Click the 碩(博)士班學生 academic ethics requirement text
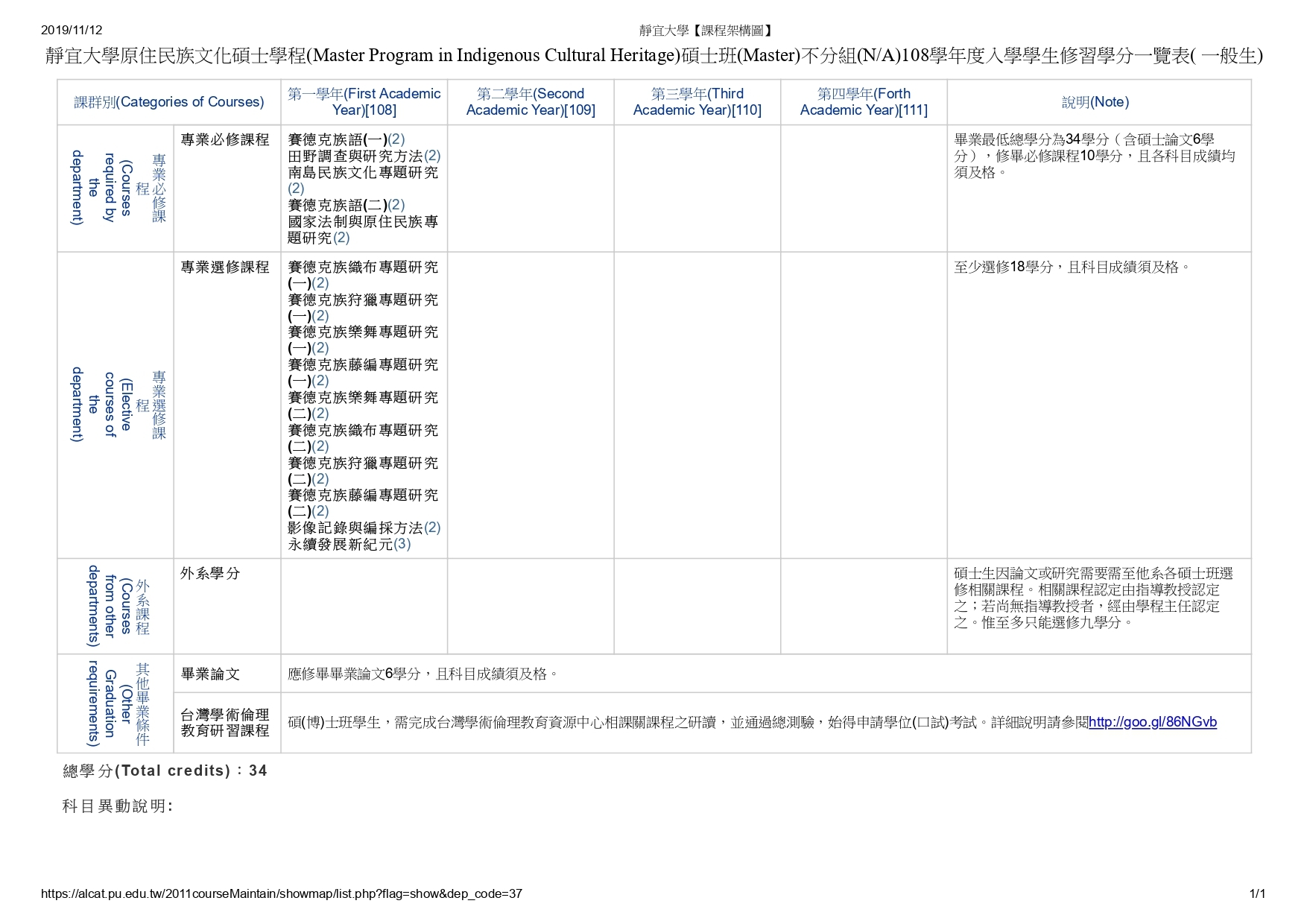1307x924 pixels. coord(753,722)
